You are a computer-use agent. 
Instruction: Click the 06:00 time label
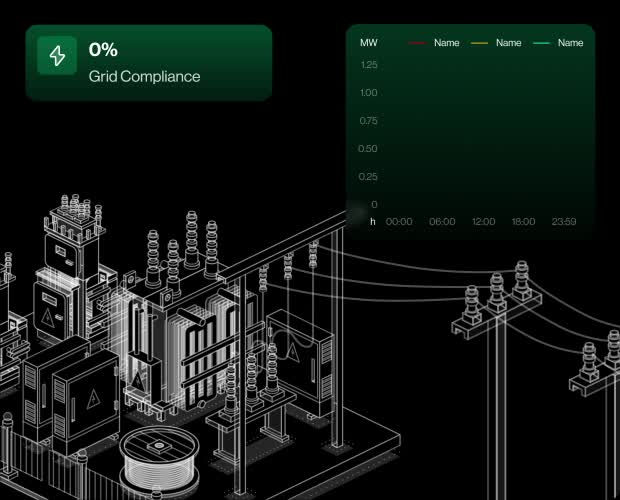click(442, 221)
